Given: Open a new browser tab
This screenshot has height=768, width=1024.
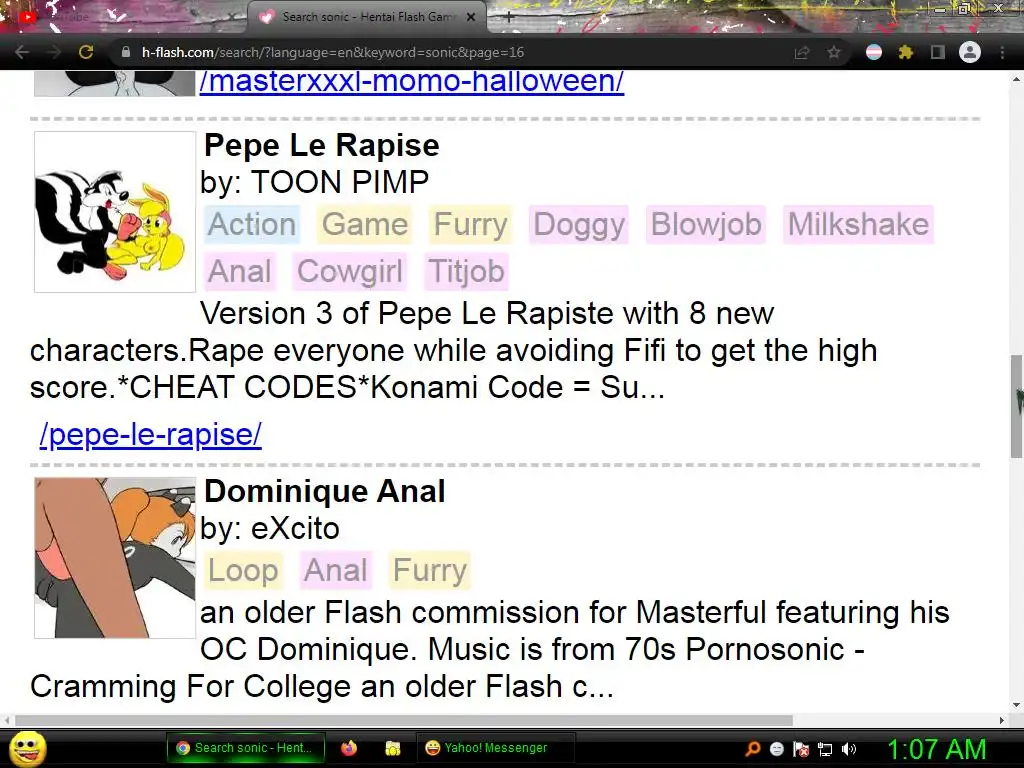Looking at the screenshot, I should click(x=509, y=18).
